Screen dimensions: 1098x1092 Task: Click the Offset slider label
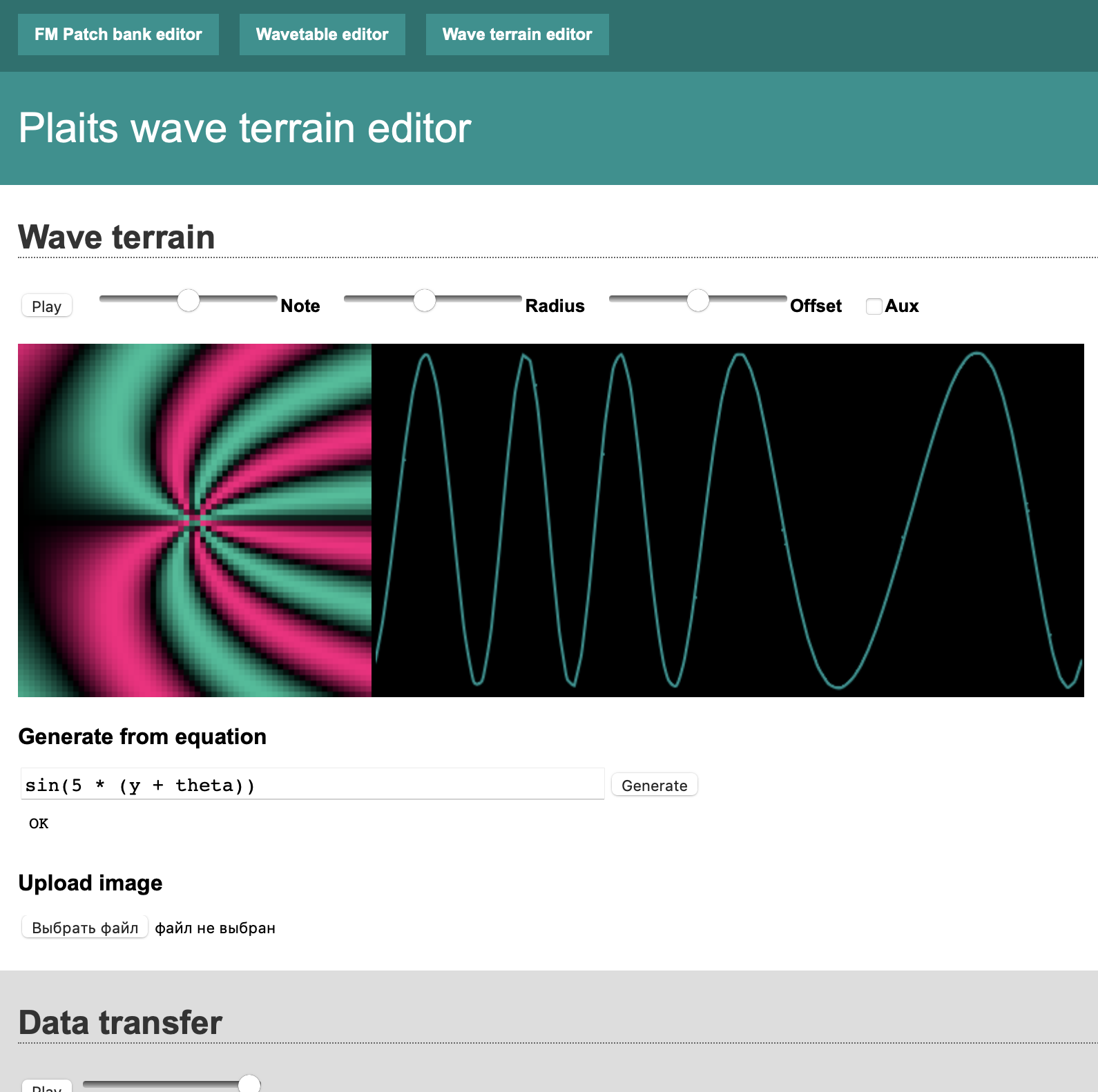[x=816, y=306]
